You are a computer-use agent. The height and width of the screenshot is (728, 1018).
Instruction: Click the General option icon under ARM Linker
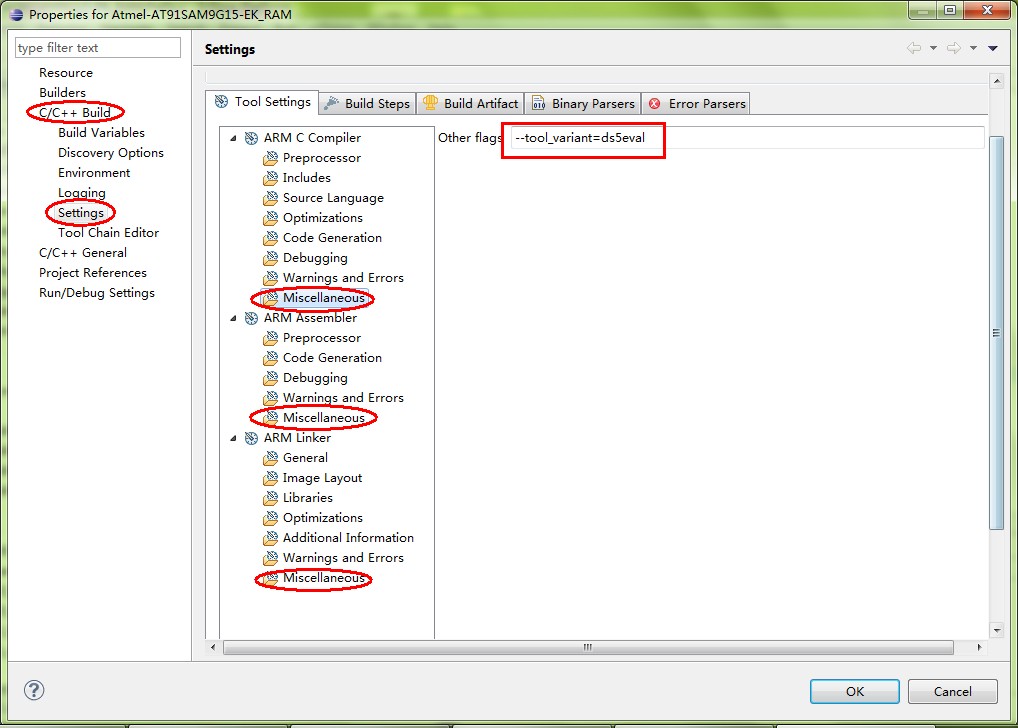pyautogui.click(x=270, y=458)
